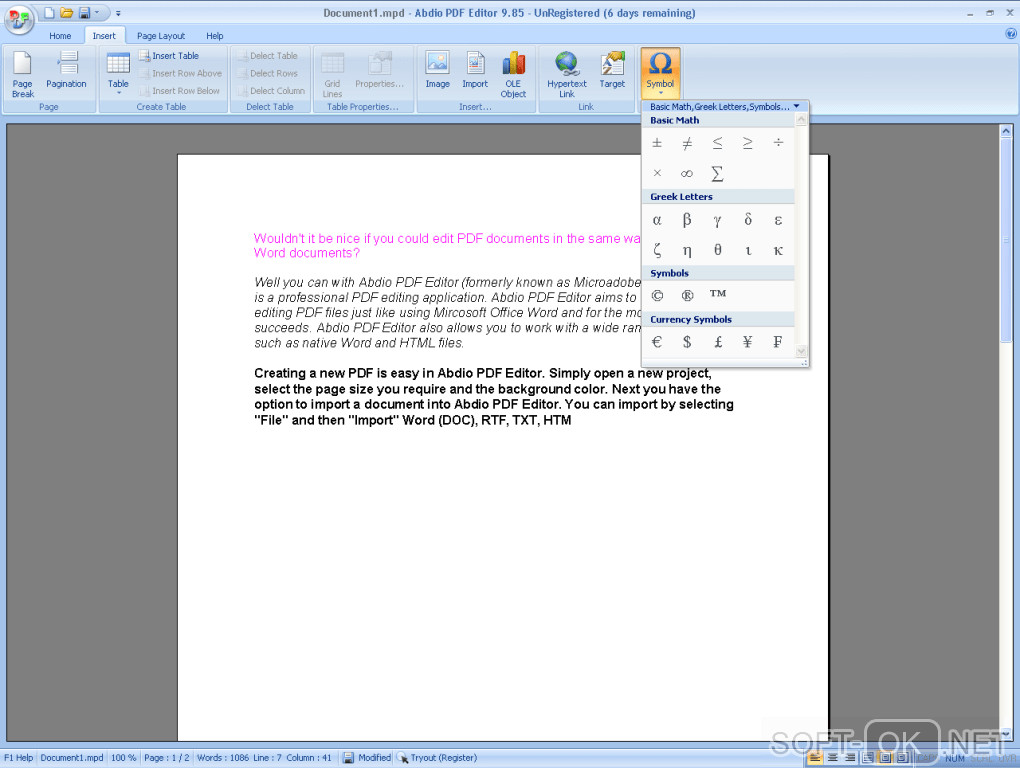Insert the registered trademark symbol
The image size is (1020, 768).
687,296
